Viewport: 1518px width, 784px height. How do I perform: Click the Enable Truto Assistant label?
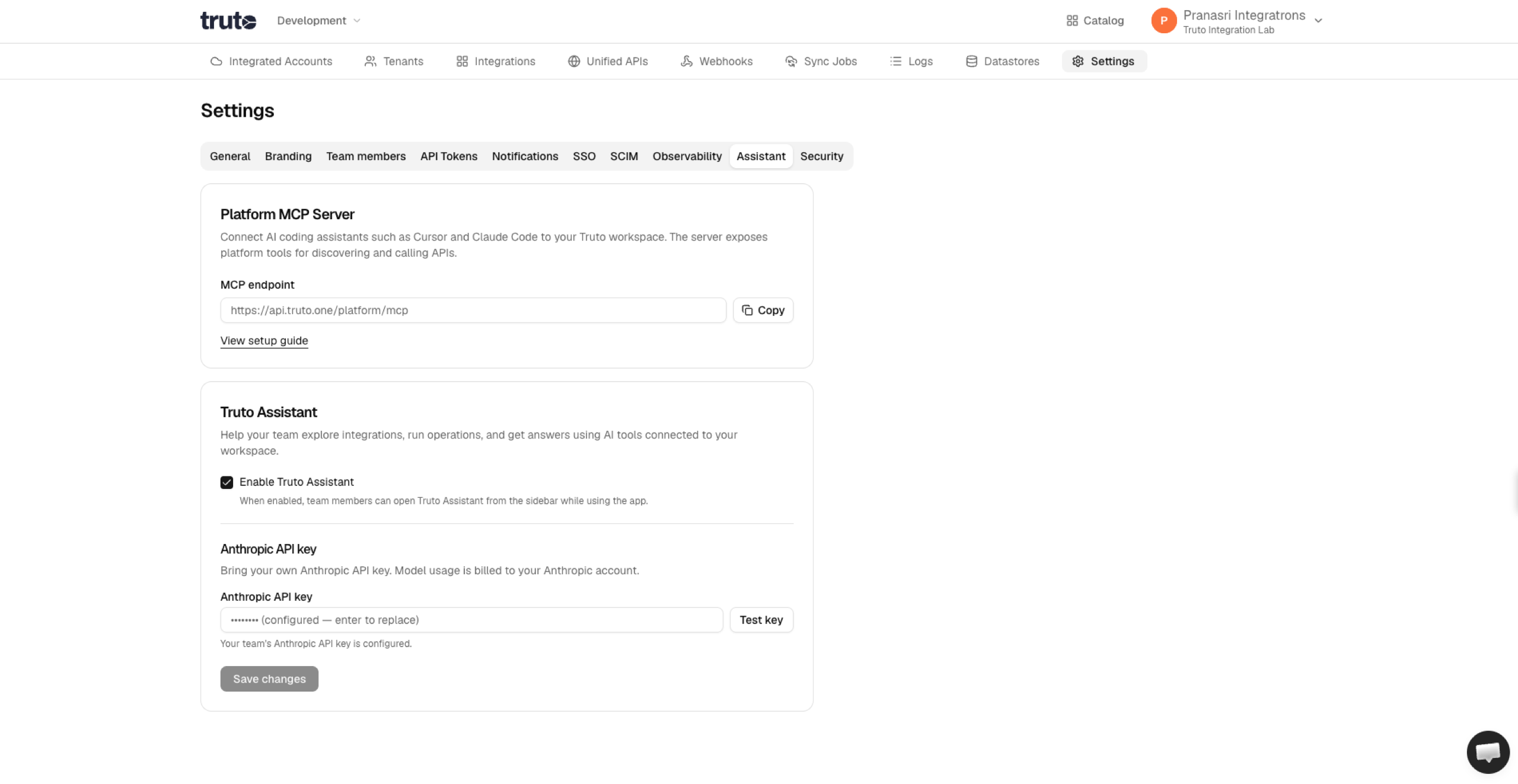(296, 482)
